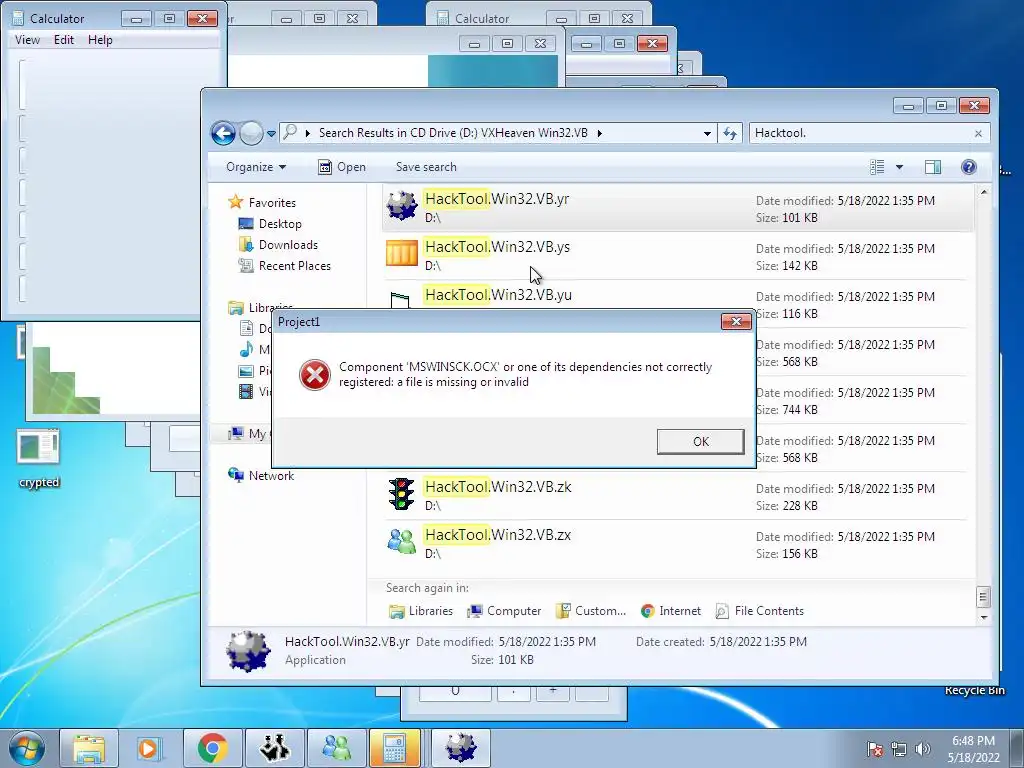Click the Explorer forward navigation button
This screenshot has height=768, width=1024.
coord(251,133)
